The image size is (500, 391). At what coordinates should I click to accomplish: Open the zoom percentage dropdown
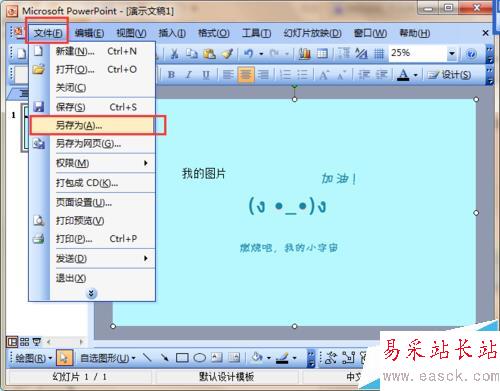(x=452, y=53)
